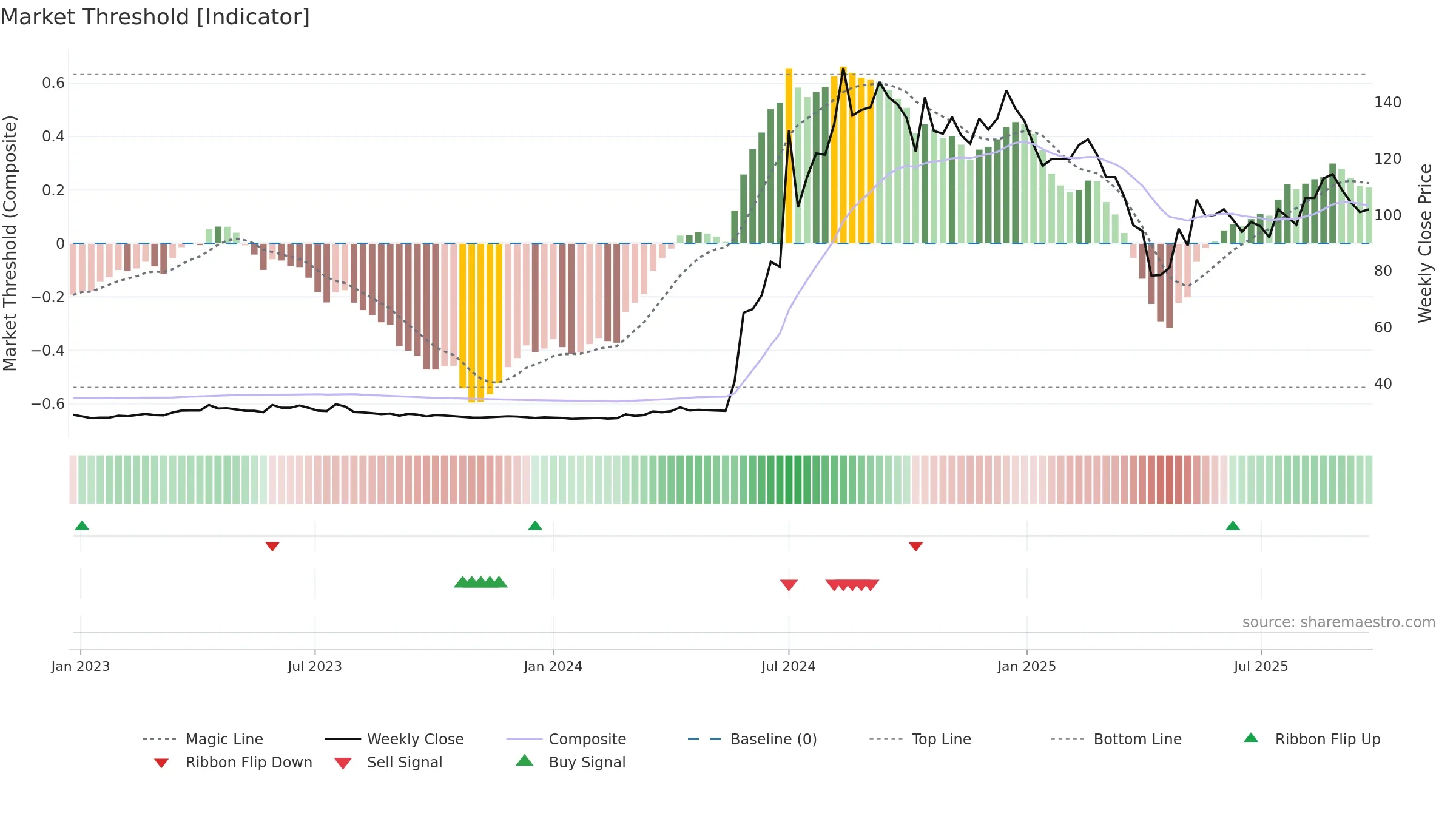Click the Sell Signal legend red triangle icon
The image size is (1456, 819).
tap(343, 763)
